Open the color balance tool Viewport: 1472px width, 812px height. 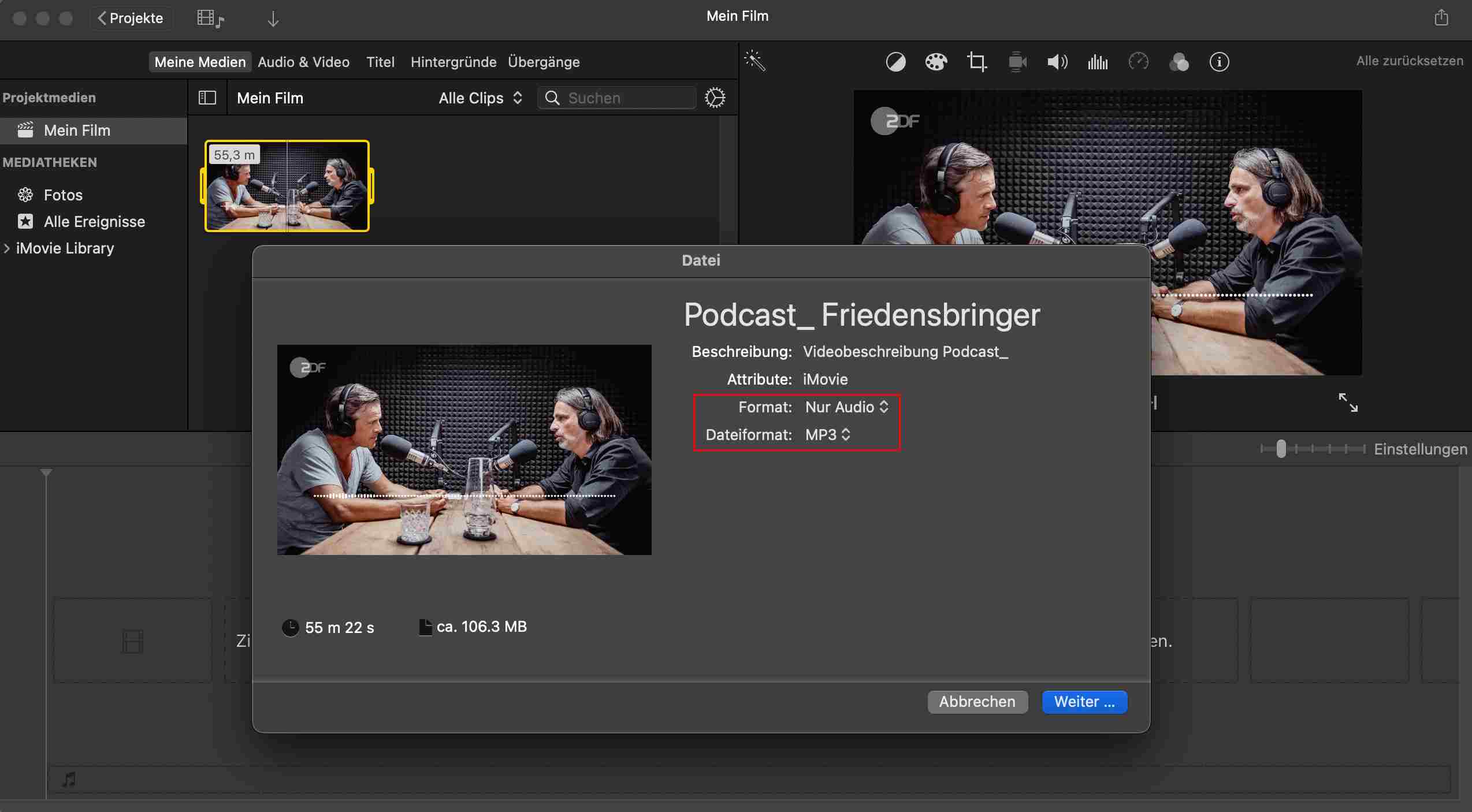click(895, 62)
